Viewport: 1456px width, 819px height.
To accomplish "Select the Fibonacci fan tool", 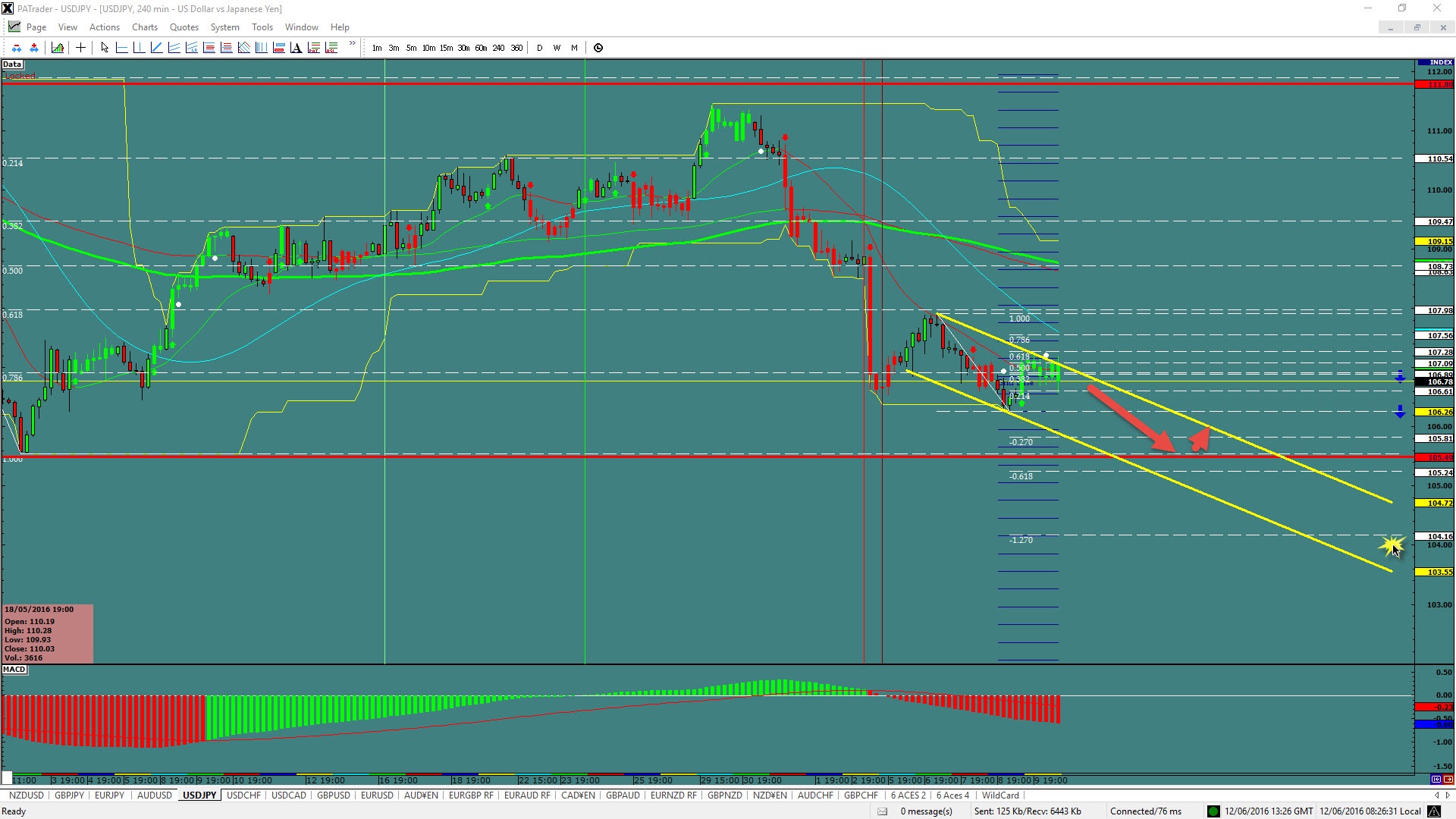I will point(243,48).
